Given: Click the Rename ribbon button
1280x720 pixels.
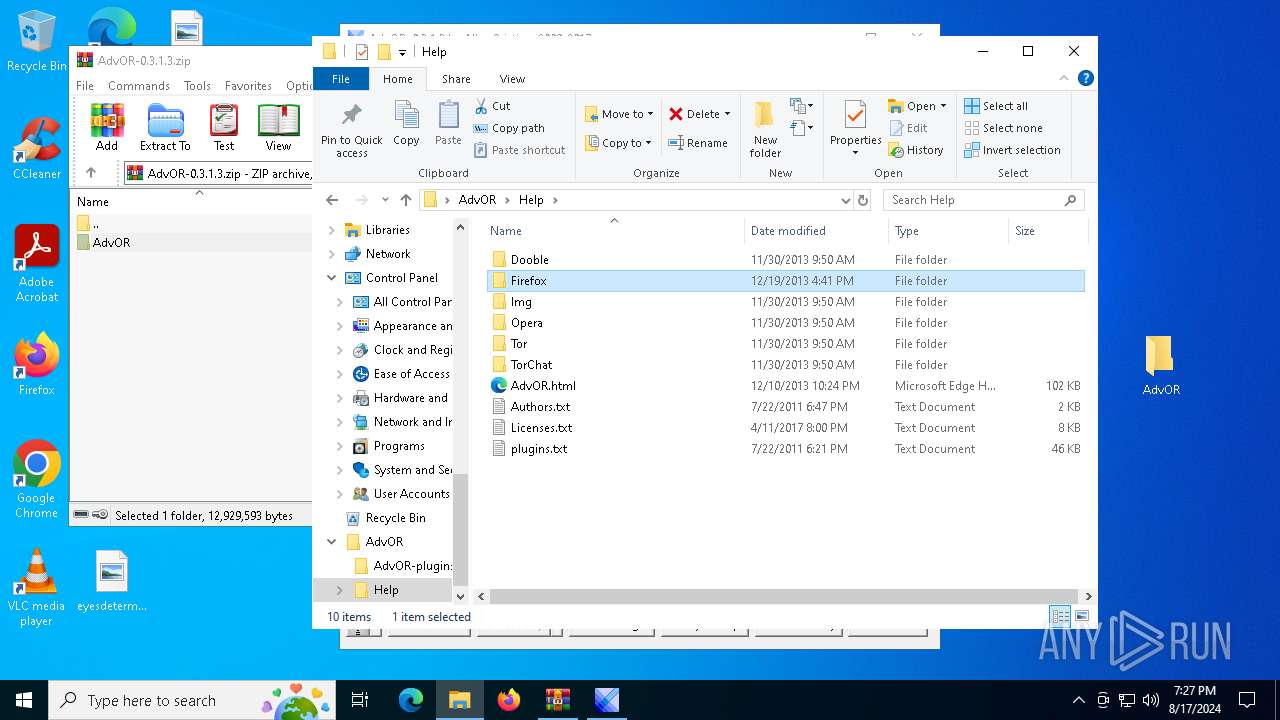Looking at the screenshot, I should coord(697,143).
